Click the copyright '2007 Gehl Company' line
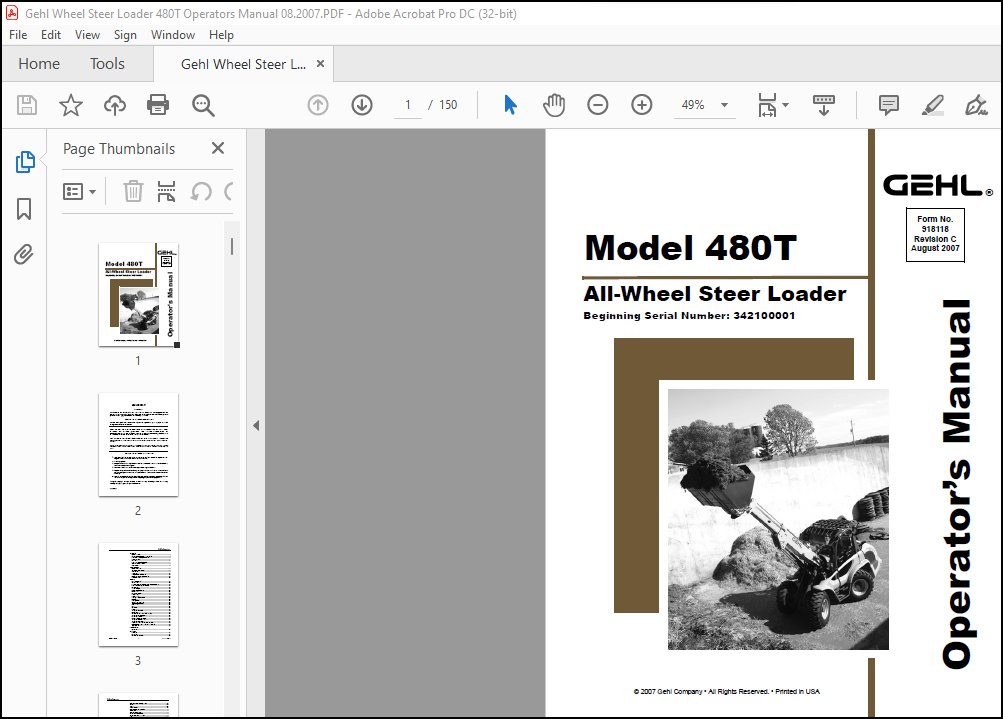This screenshot has height=719, width=1003. click(x=726, y=691)
